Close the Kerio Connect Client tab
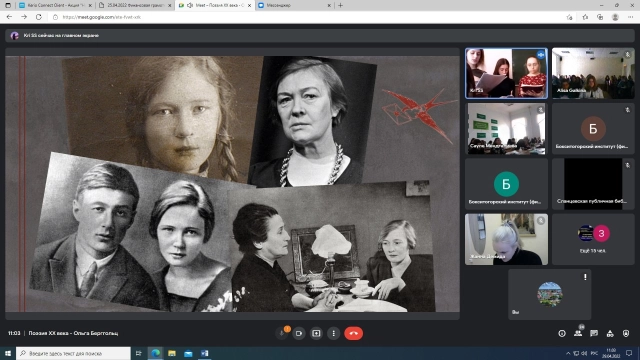640x360 pixels. coord(90,5)
